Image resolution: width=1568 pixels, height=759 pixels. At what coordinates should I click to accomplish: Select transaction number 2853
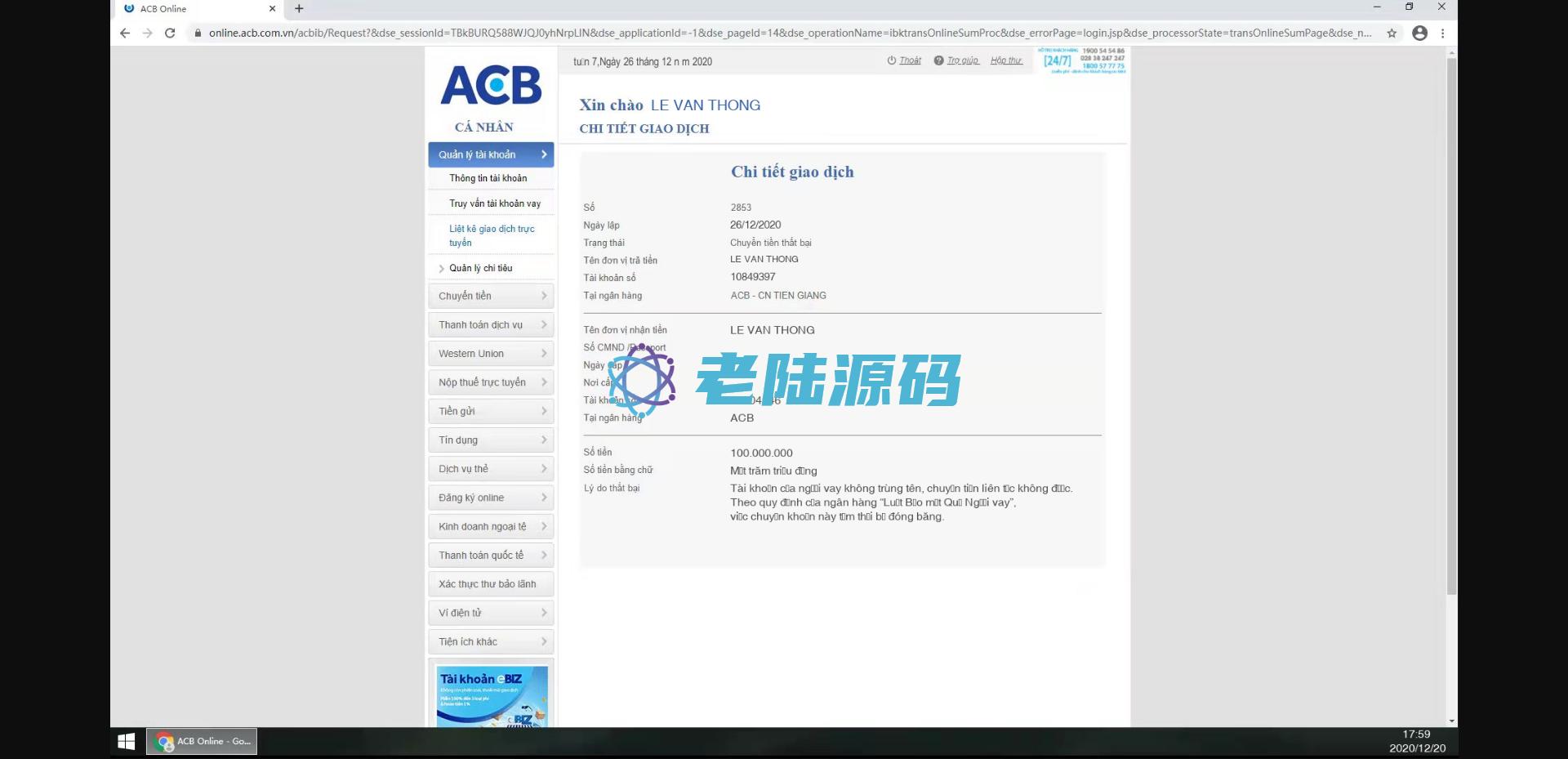pyautogui.click(x=741, y=208)
